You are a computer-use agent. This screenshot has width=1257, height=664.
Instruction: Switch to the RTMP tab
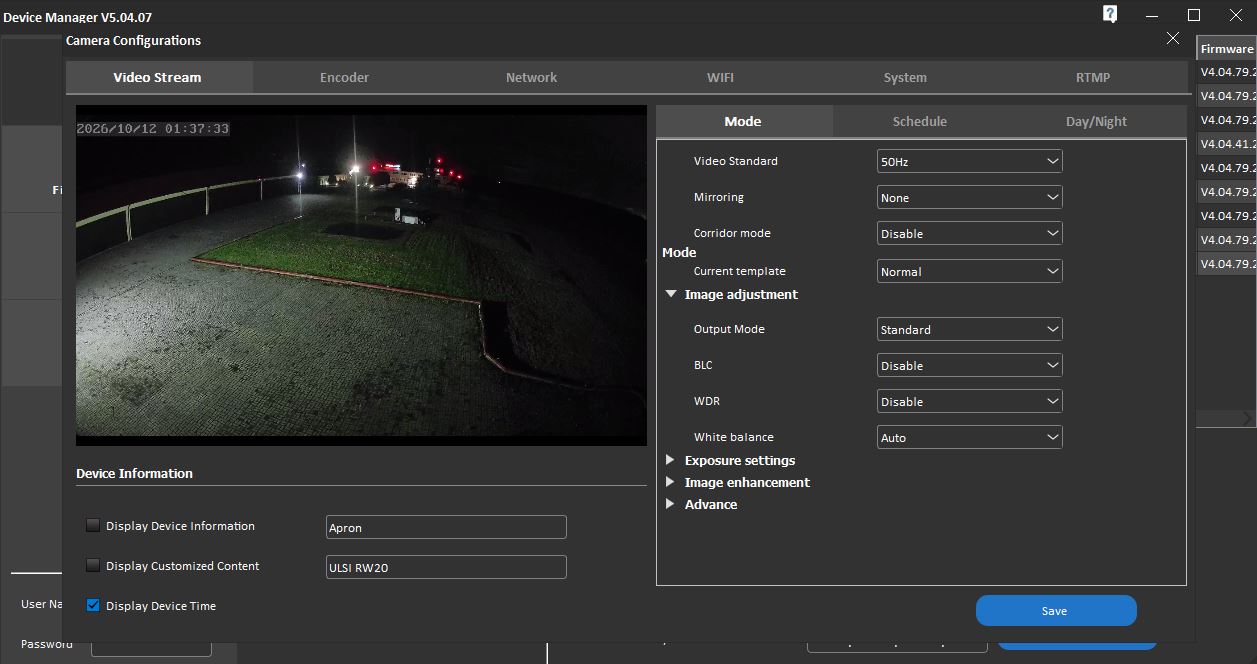click(1093, 77)
